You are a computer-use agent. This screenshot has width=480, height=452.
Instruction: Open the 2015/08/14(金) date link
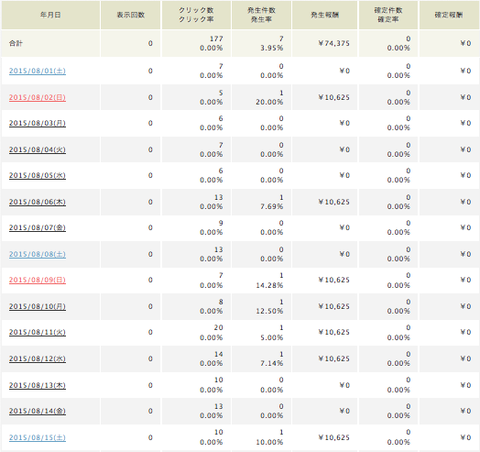(37, 411)
